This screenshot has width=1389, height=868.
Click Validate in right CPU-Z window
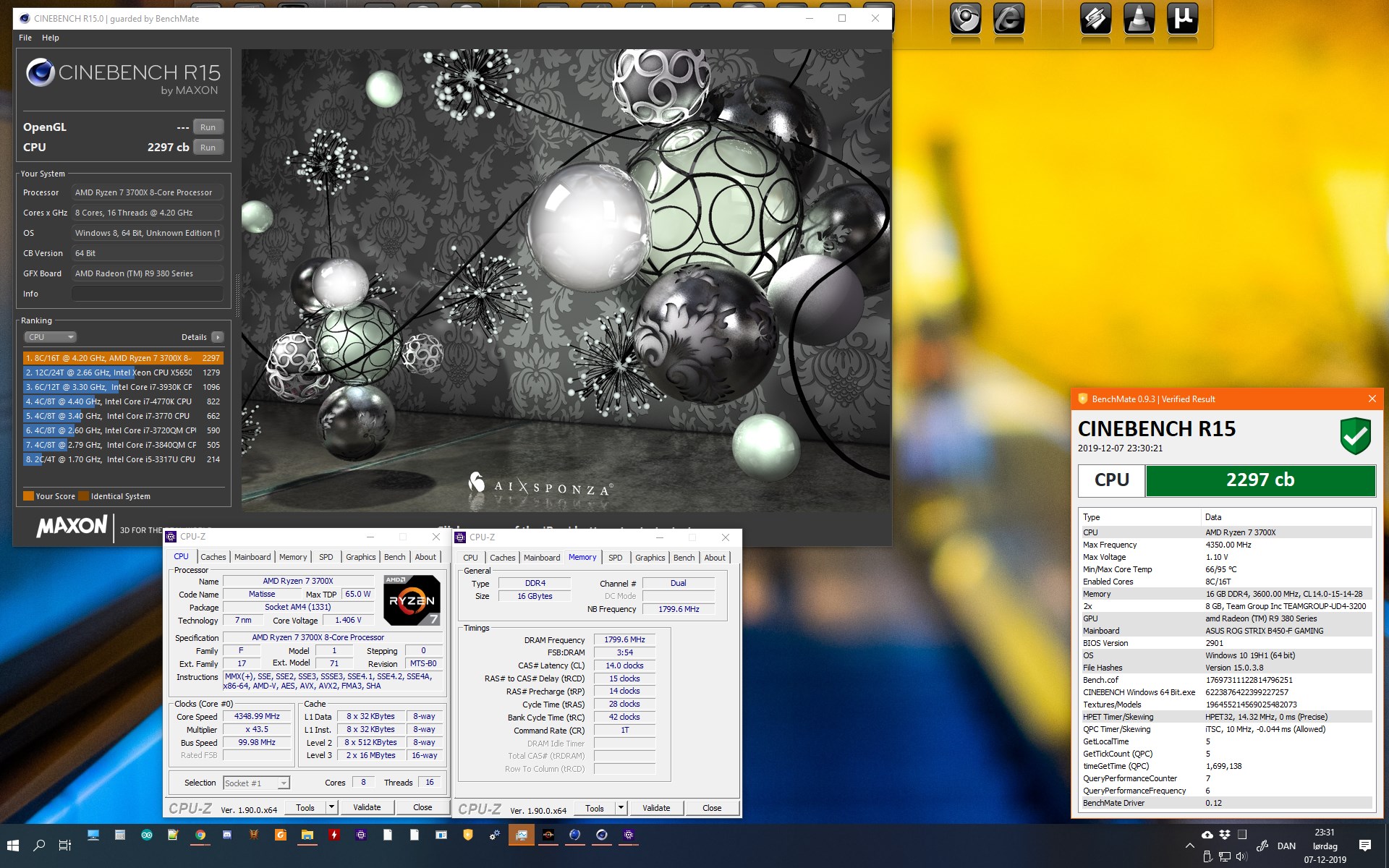(656, 808)
